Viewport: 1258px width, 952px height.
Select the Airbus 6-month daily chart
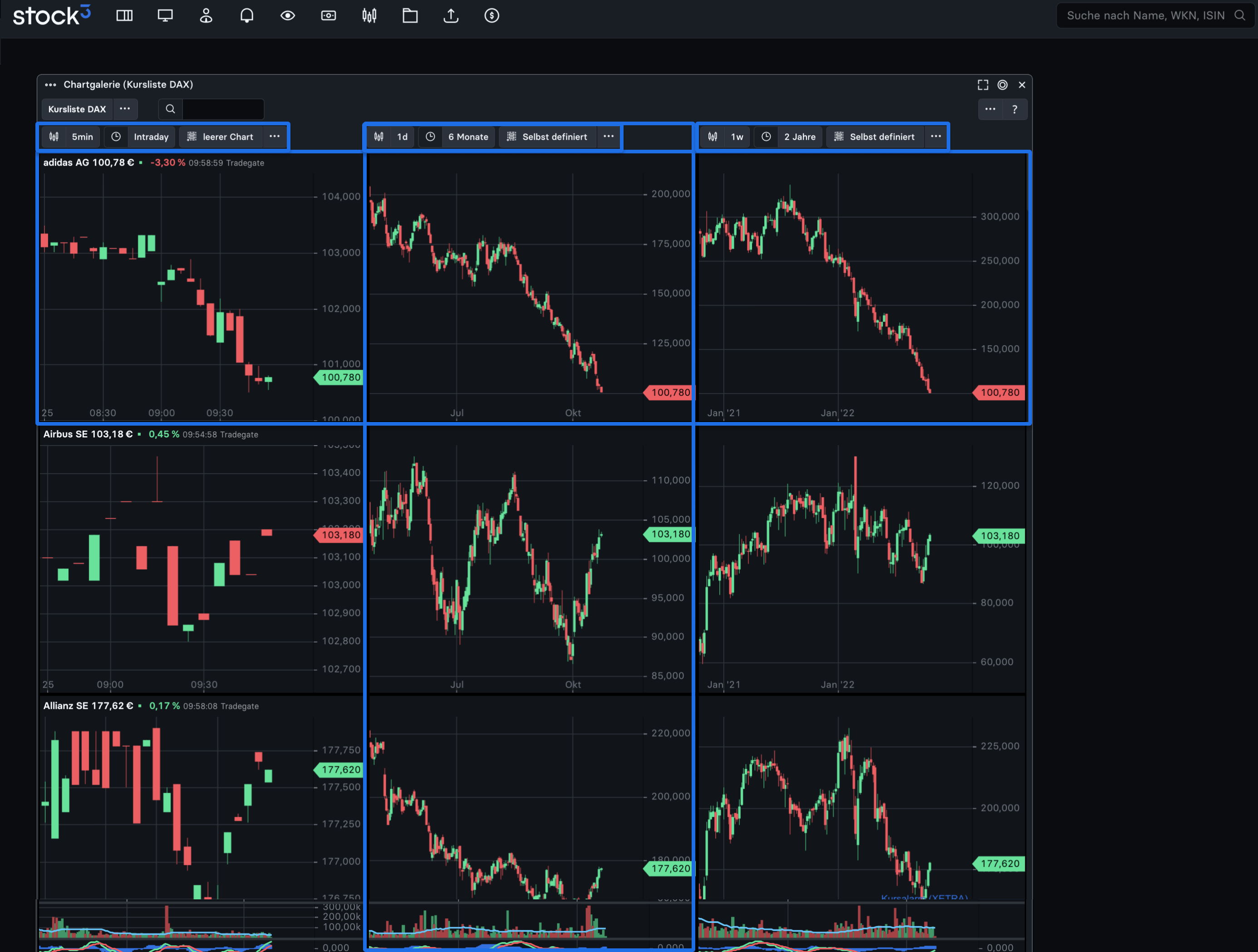click(530, 560)
